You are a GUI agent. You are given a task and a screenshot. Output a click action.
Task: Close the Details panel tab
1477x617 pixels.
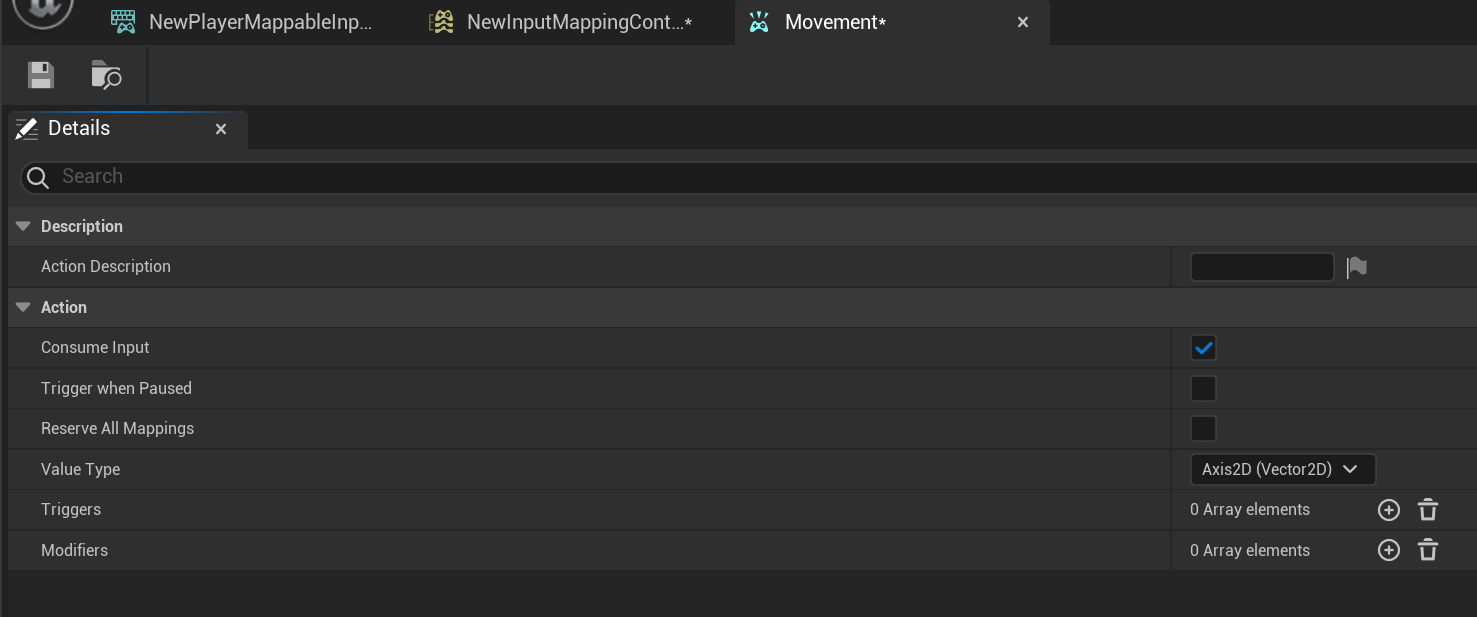point(221,129)
